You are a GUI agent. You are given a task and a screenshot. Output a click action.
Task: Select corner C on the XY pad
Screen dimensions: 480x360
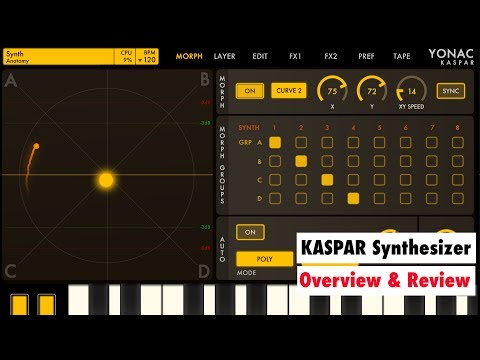coord(10,271)
